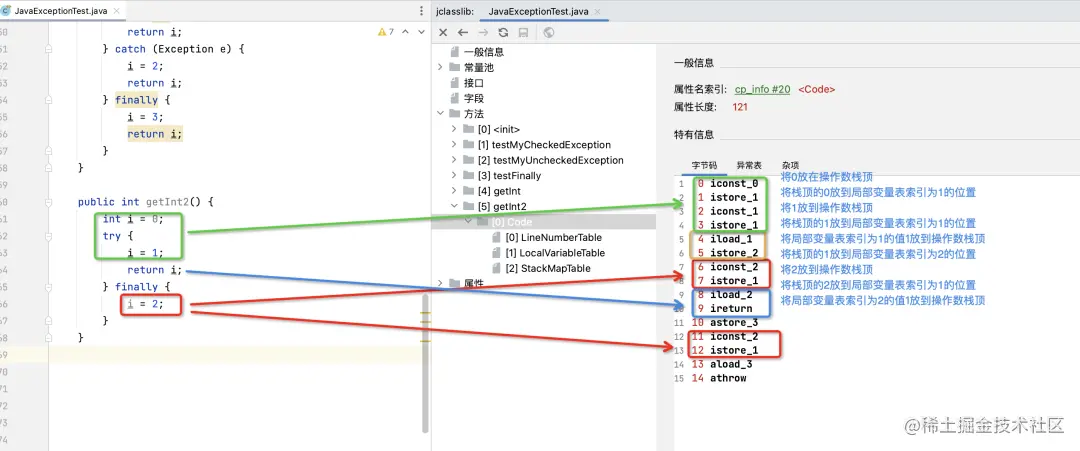Image resolution: width=1080 pixels, height=451 pixels.
Task: Close the jclasslib JavaExceptionTest.java tab
Action: (596, 12)
